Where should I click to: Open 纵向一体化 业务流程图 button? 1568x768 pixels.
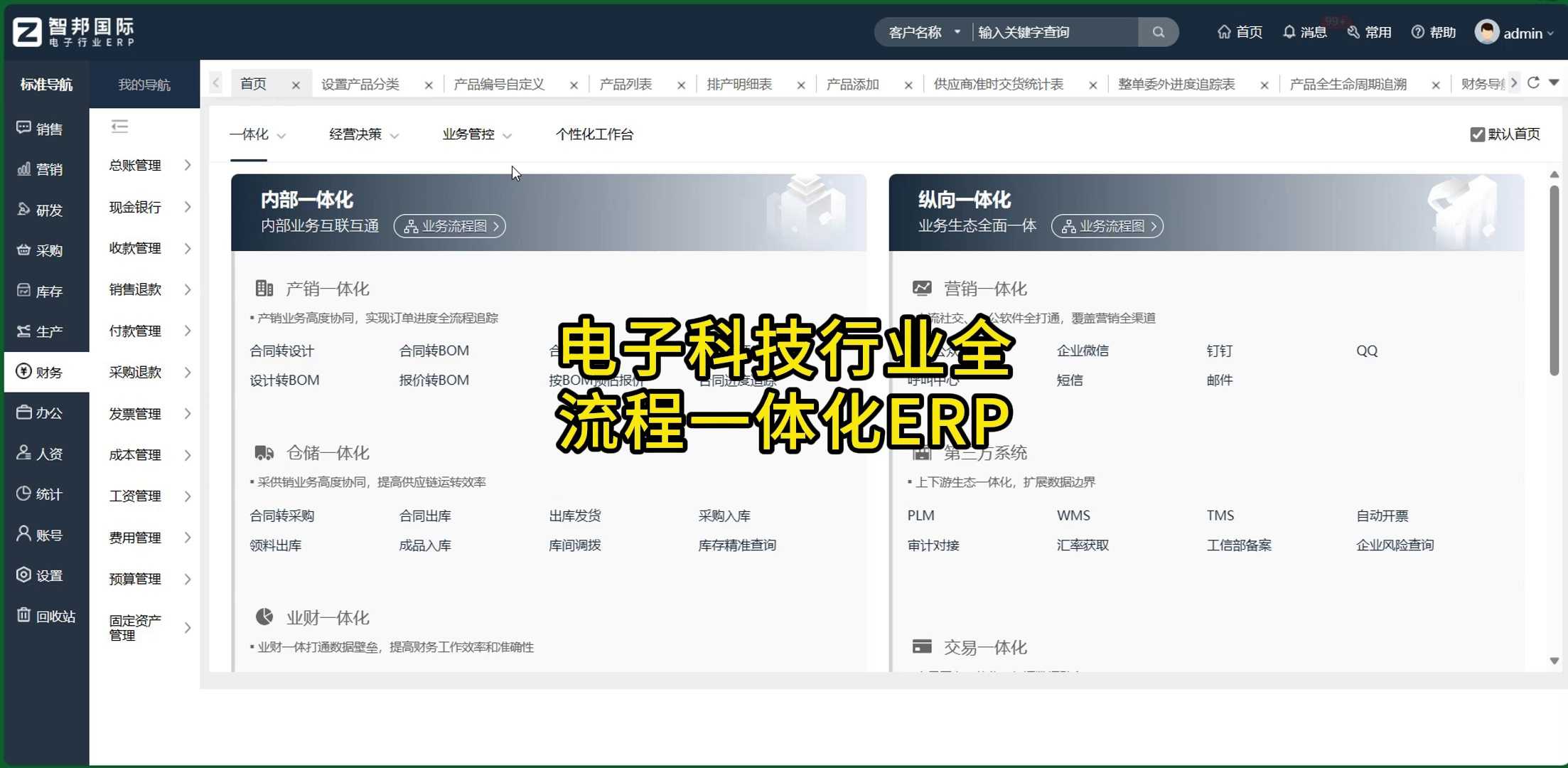(1107, 226)
